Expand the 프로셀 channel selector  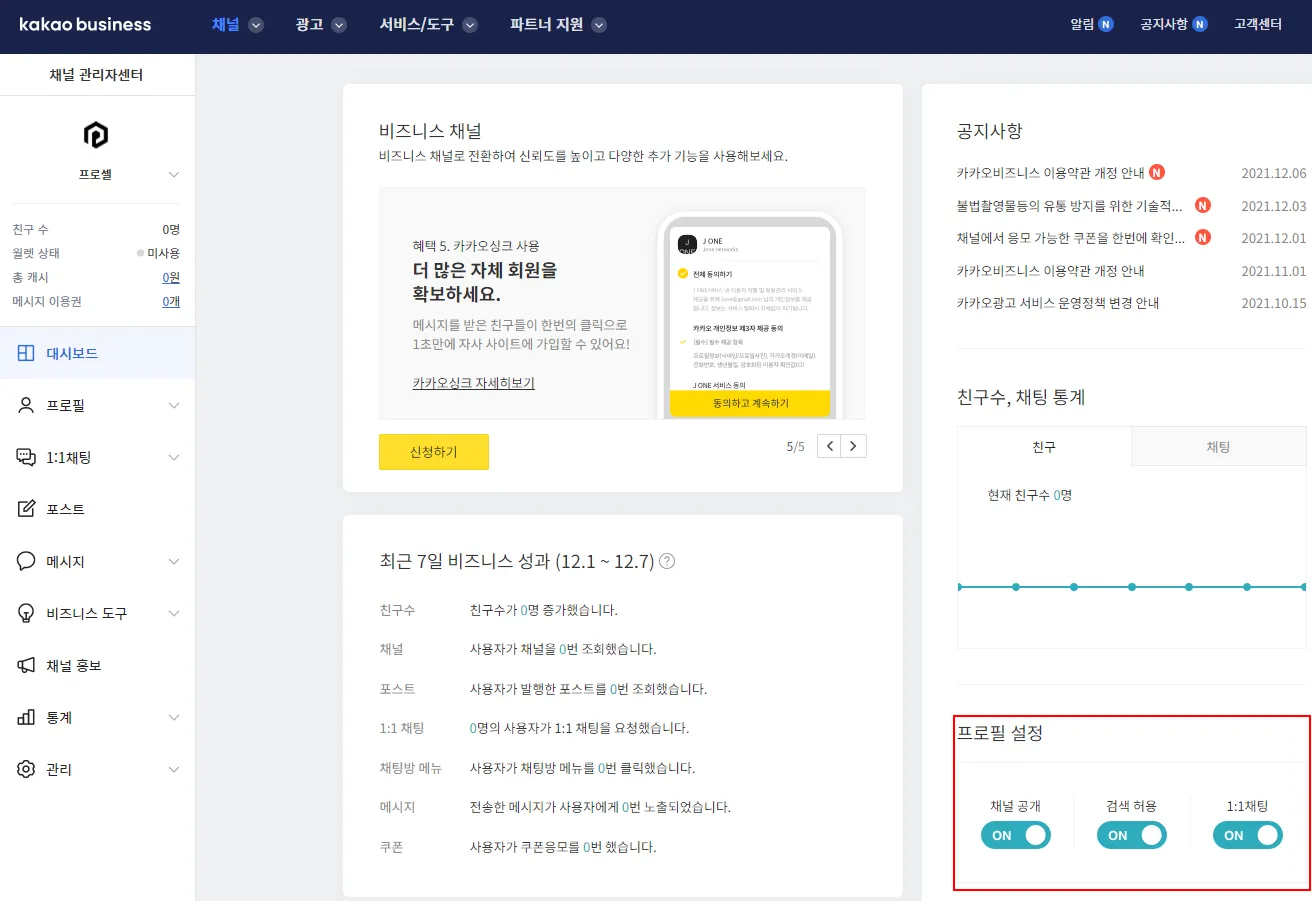coord(174,175)
